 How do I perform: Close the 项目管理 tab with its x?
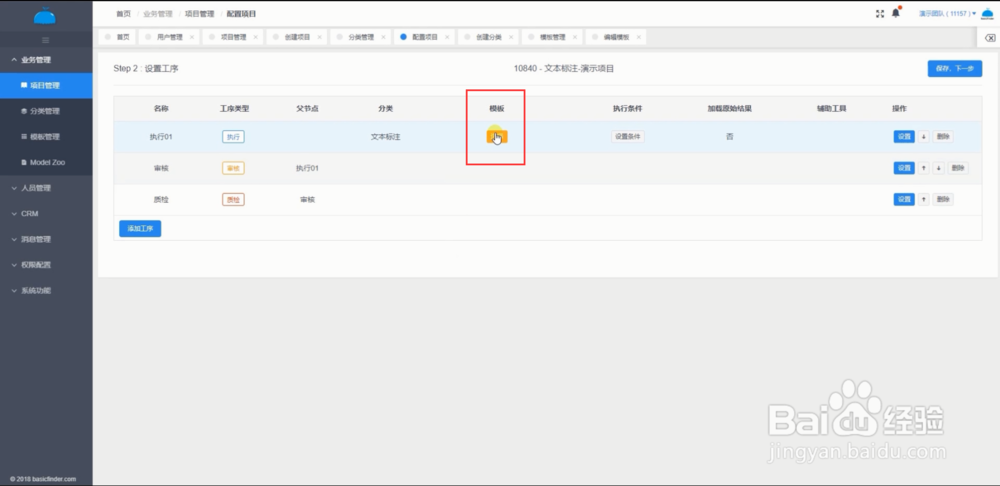255,37
